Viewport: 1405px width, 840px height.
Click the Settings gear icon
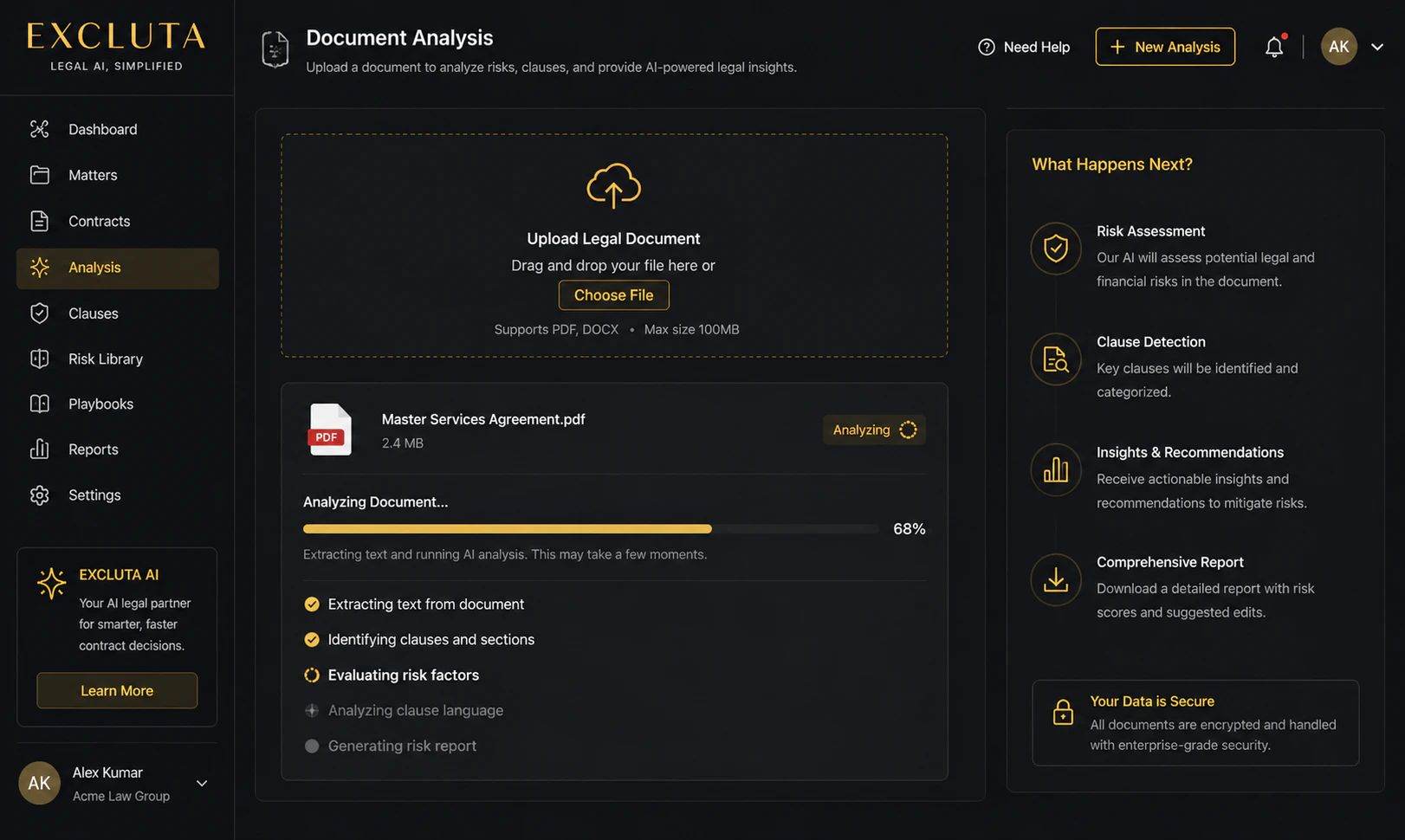39,495
